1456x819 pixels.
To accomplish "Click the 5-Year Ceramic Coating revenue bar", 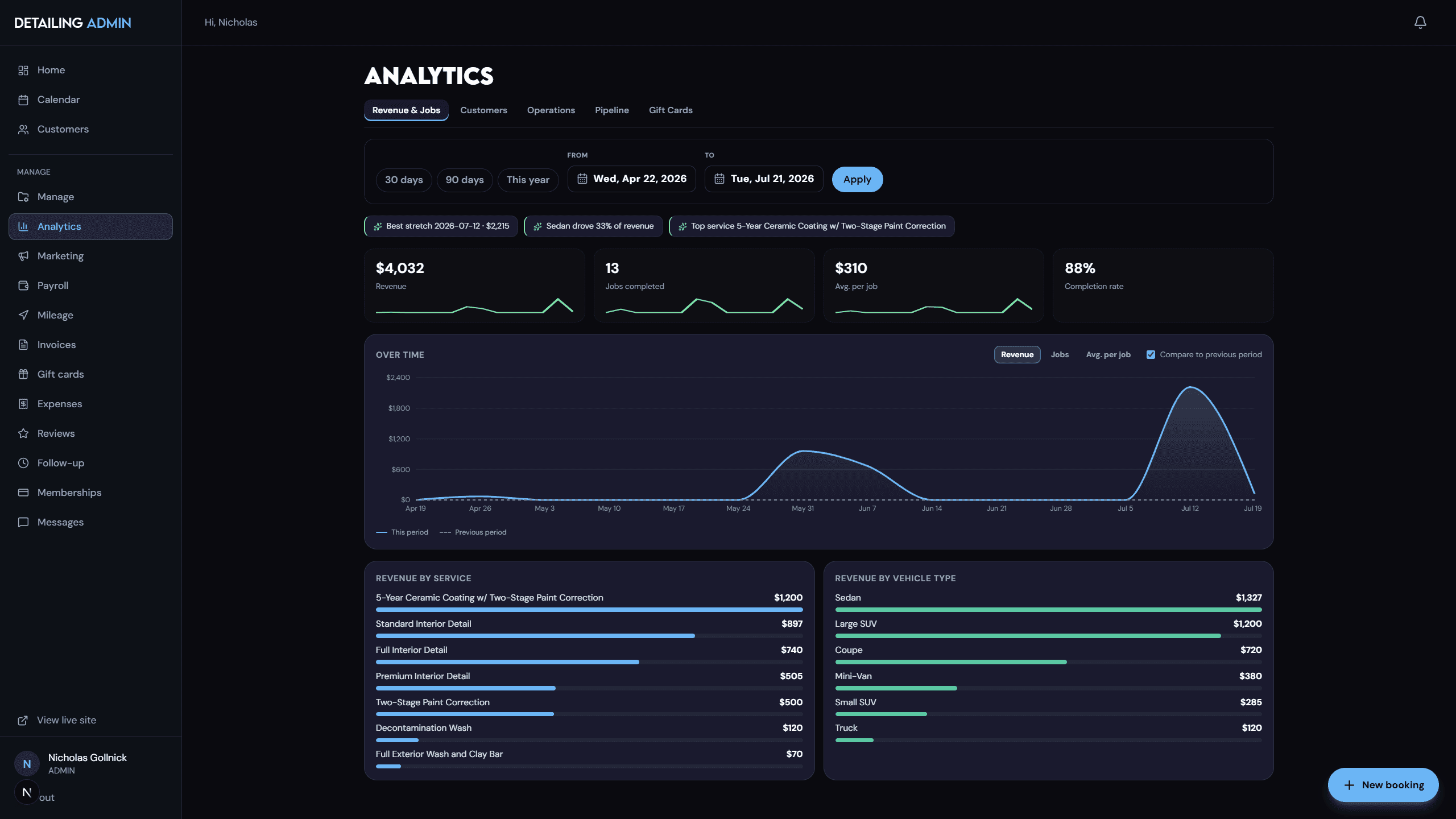I will [589, 610].
